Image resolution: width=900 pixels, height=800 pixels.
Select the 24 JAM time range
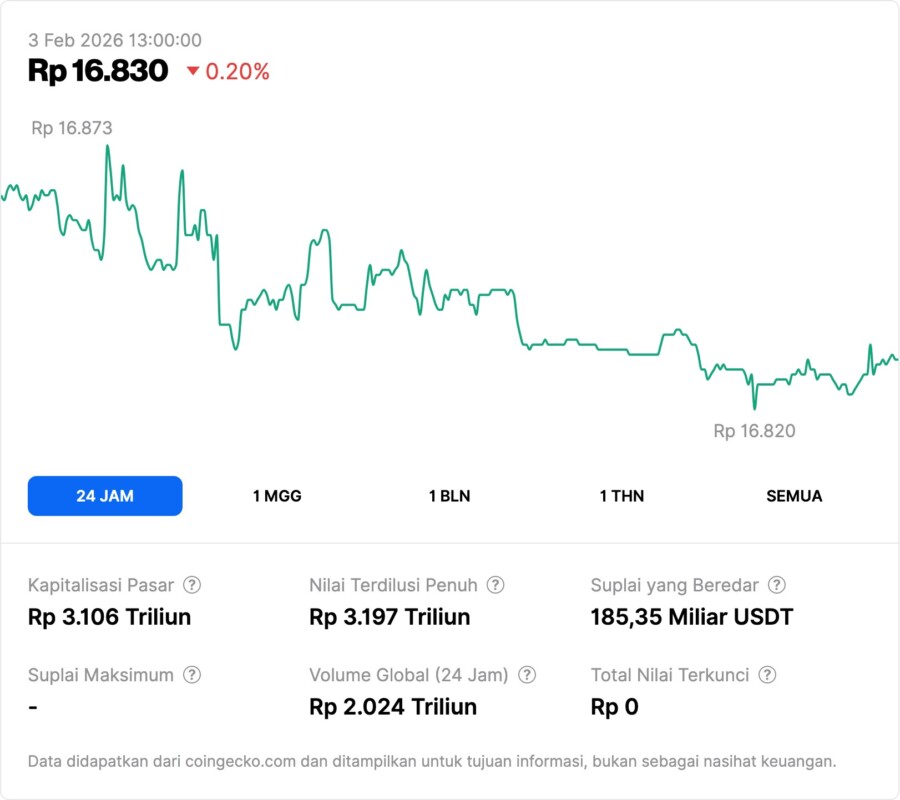[x=105, y=496]
